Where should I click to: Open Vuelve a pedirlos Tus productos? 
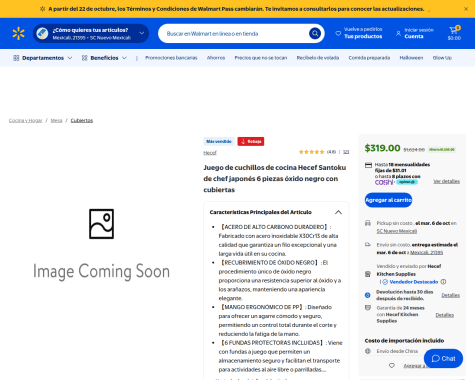click(359, 33)
